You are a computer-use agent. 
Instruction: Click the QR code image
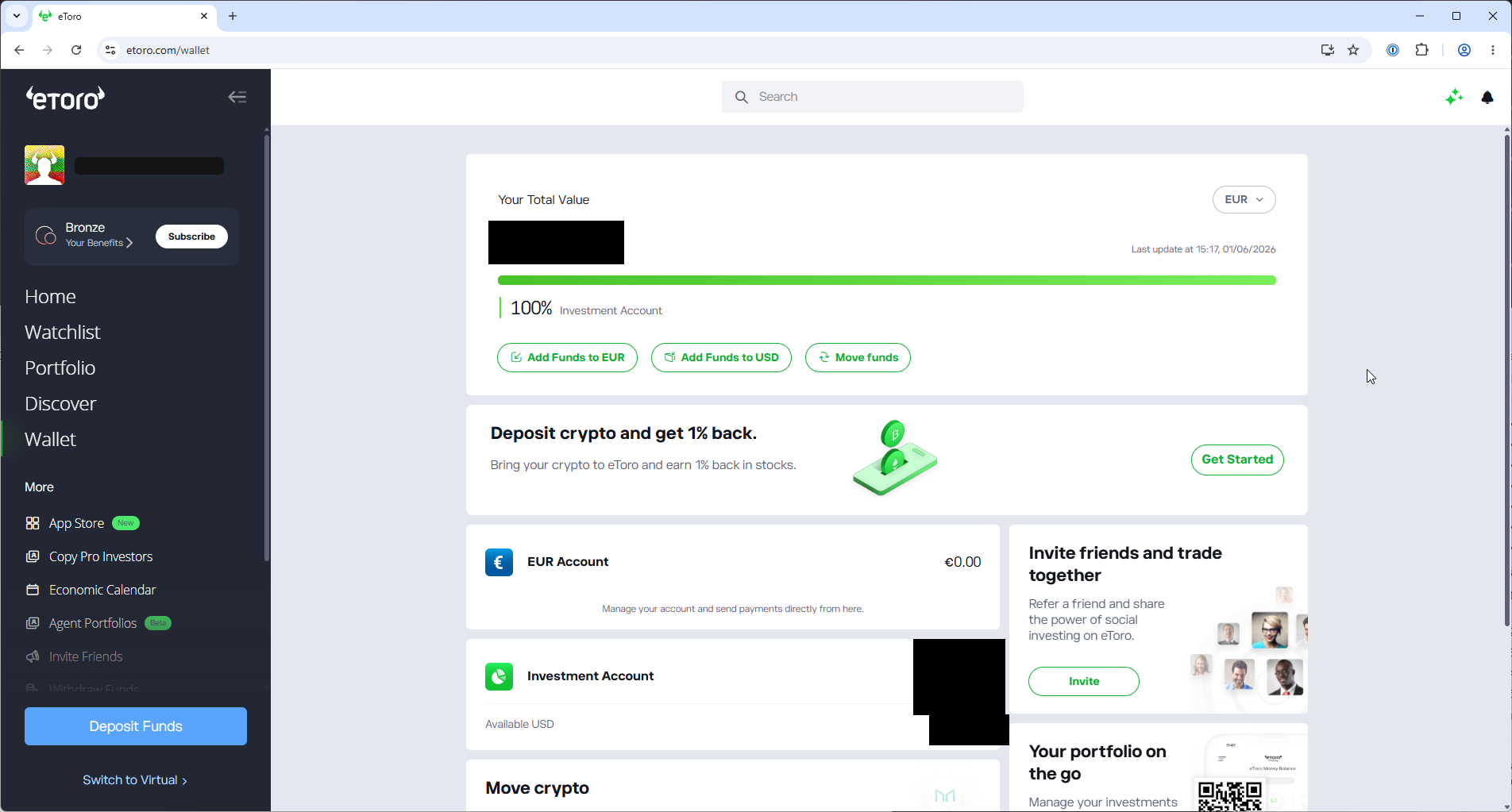point(1229,796)
